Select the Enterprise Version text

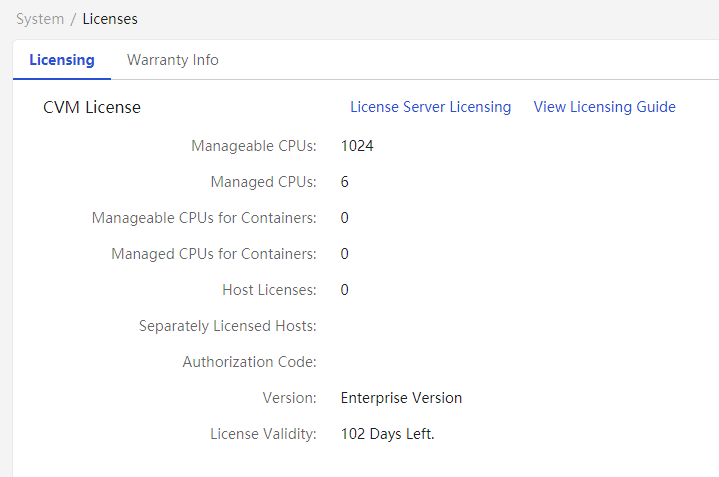click(401, 398)
